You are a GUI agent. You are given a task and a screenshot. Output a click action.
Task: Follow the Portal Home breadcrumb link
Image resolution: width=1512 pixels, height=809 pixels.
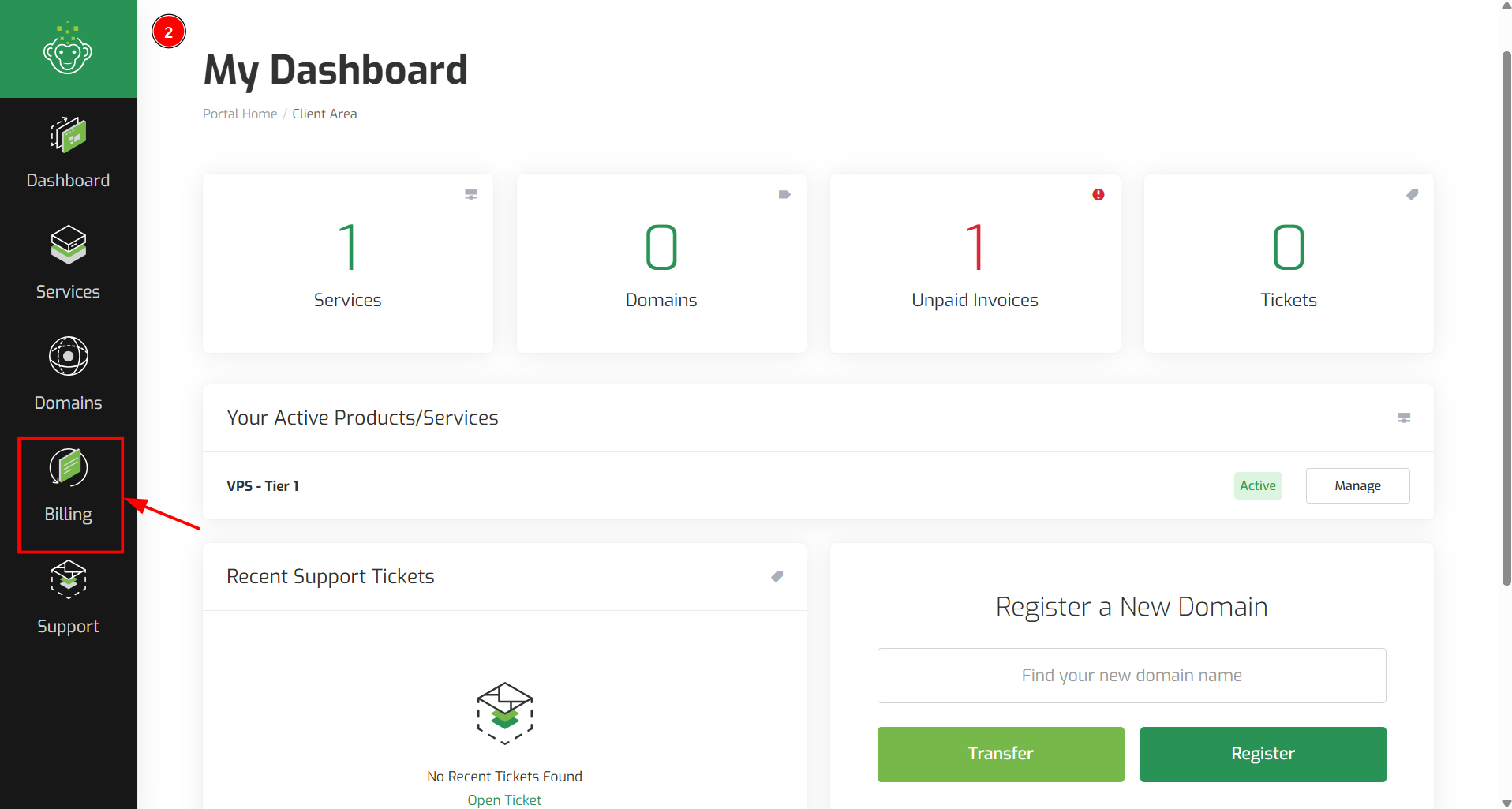[x=240, y=114]
